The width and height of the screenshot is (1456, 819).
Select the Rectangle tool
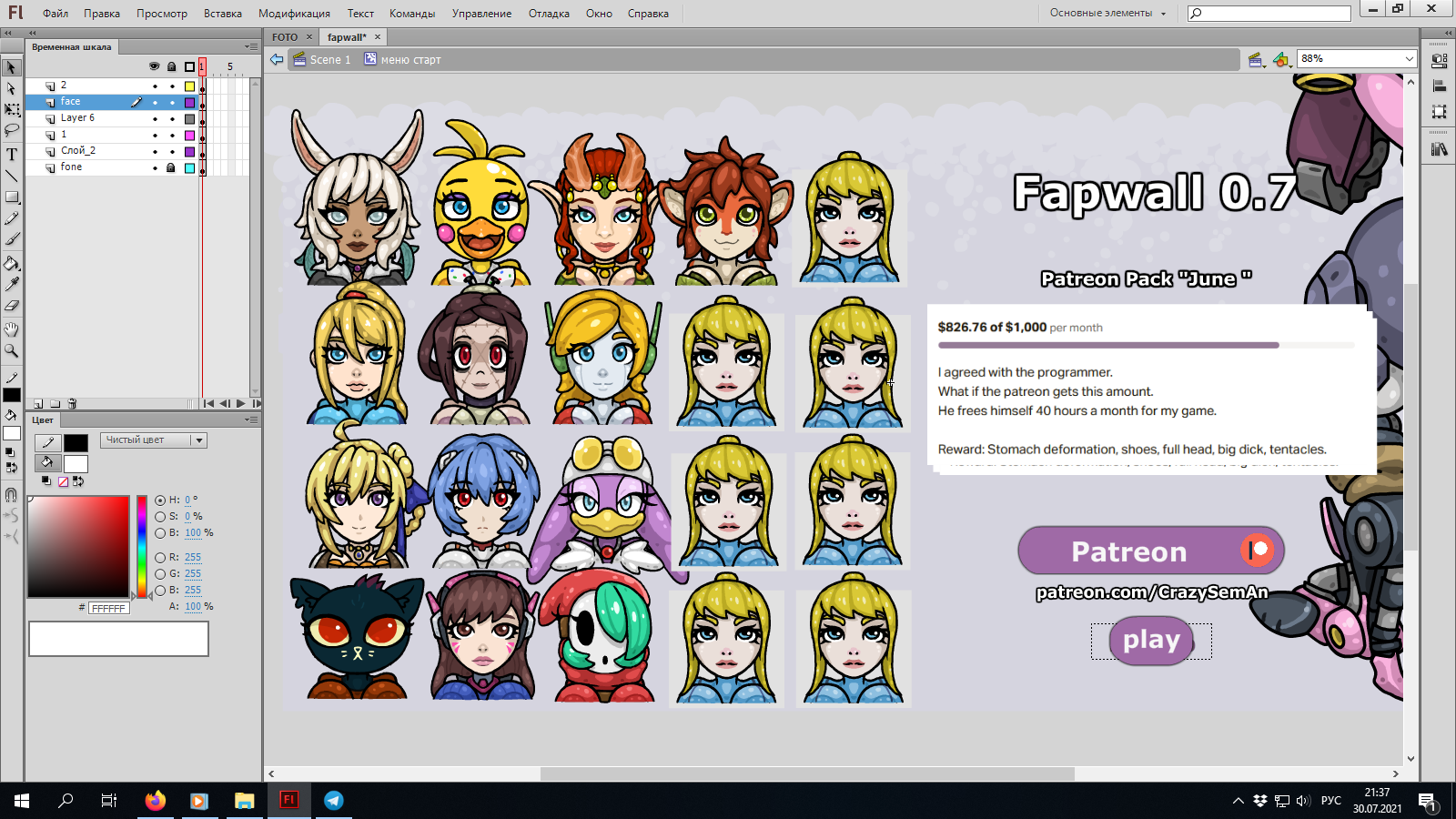[x=11, y=197]
